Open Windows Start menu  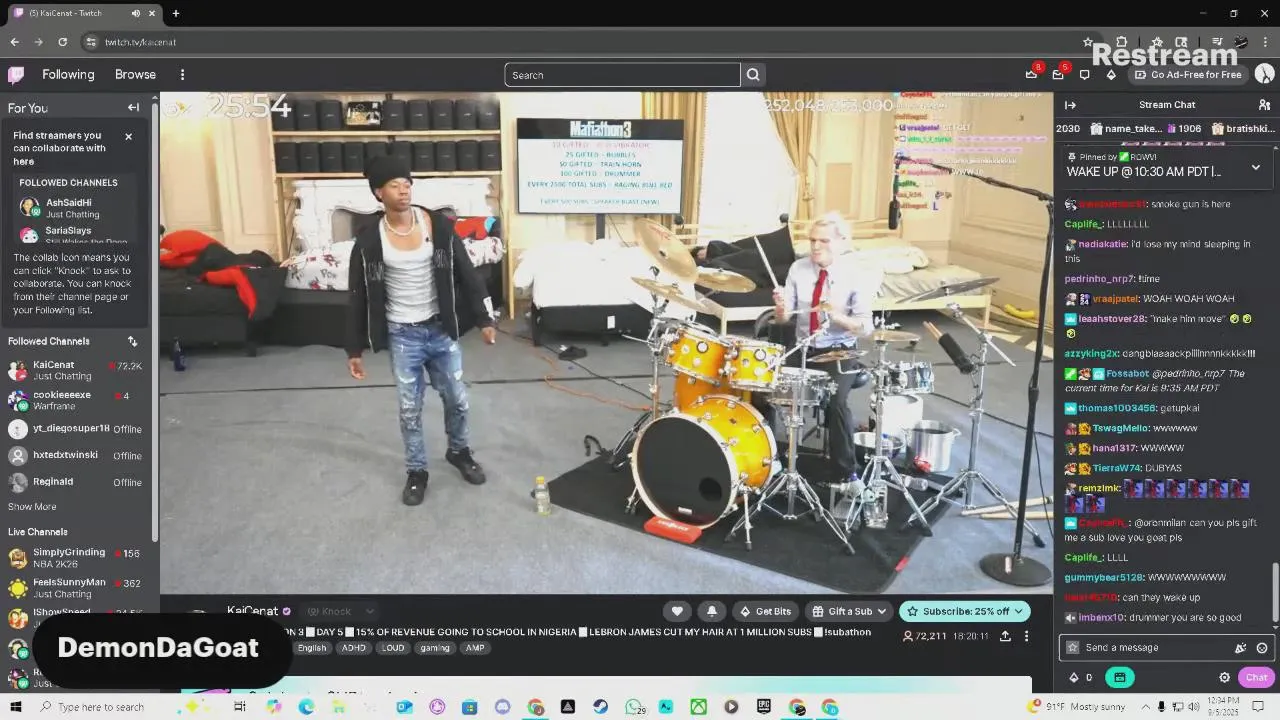click(16, 707)
